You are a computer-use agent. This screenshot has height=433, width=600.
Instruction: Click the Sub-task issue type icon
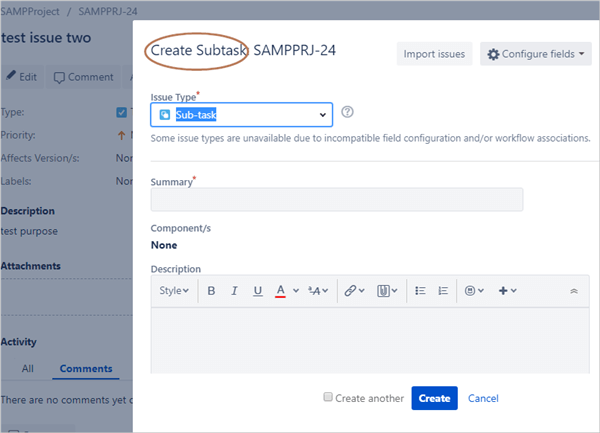tap(165, 115)
